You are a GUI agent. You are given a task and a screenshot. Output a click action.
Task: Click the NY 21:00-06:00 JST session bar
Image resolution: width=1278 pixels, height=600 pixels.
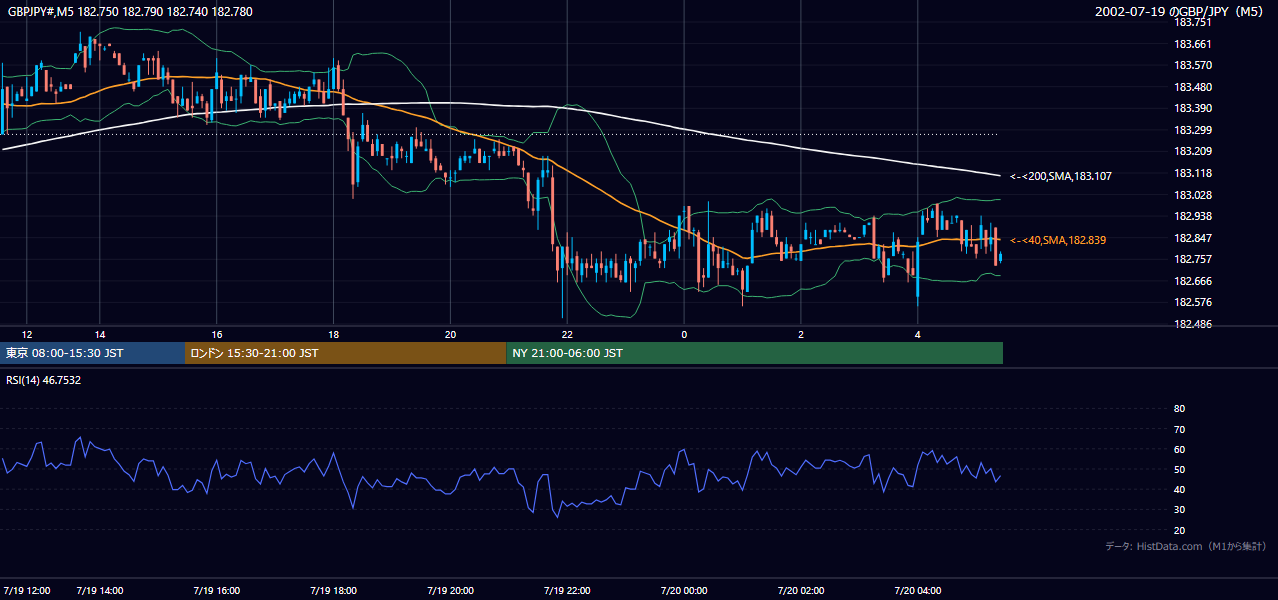click(x=755, y=353)
